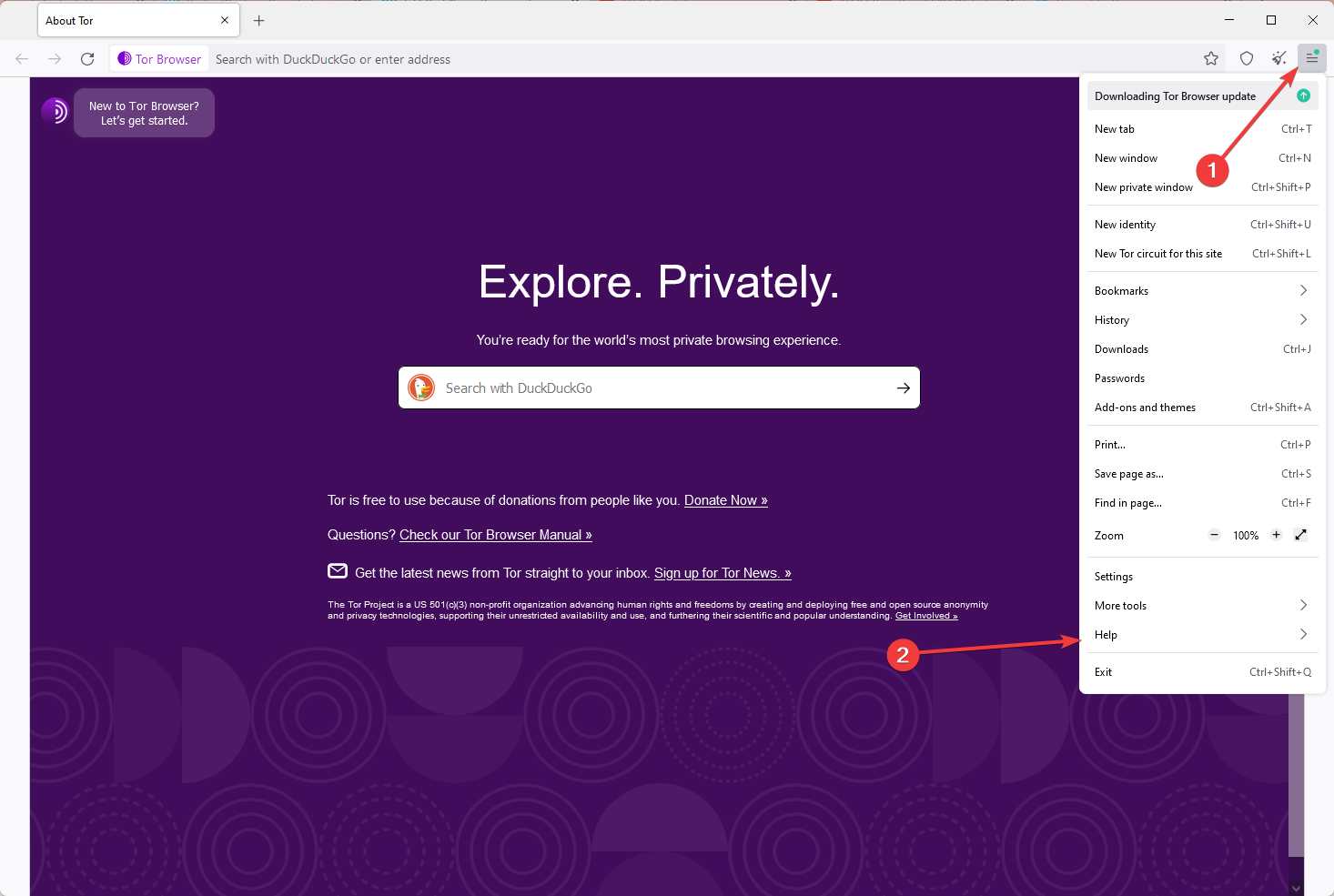
Task: Select New window menu item
Action: (x=1202, y=158)
